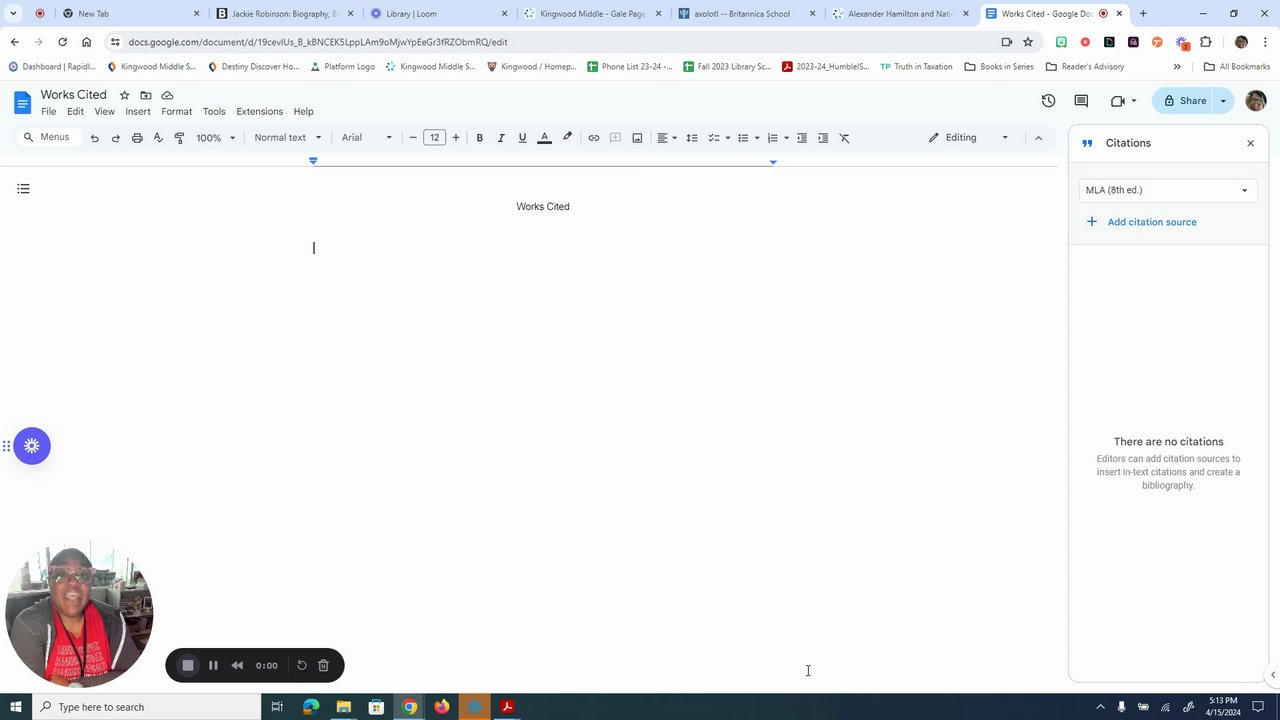Open the Extensions menu
1280x720 pixels.
(x=259, y=112)
